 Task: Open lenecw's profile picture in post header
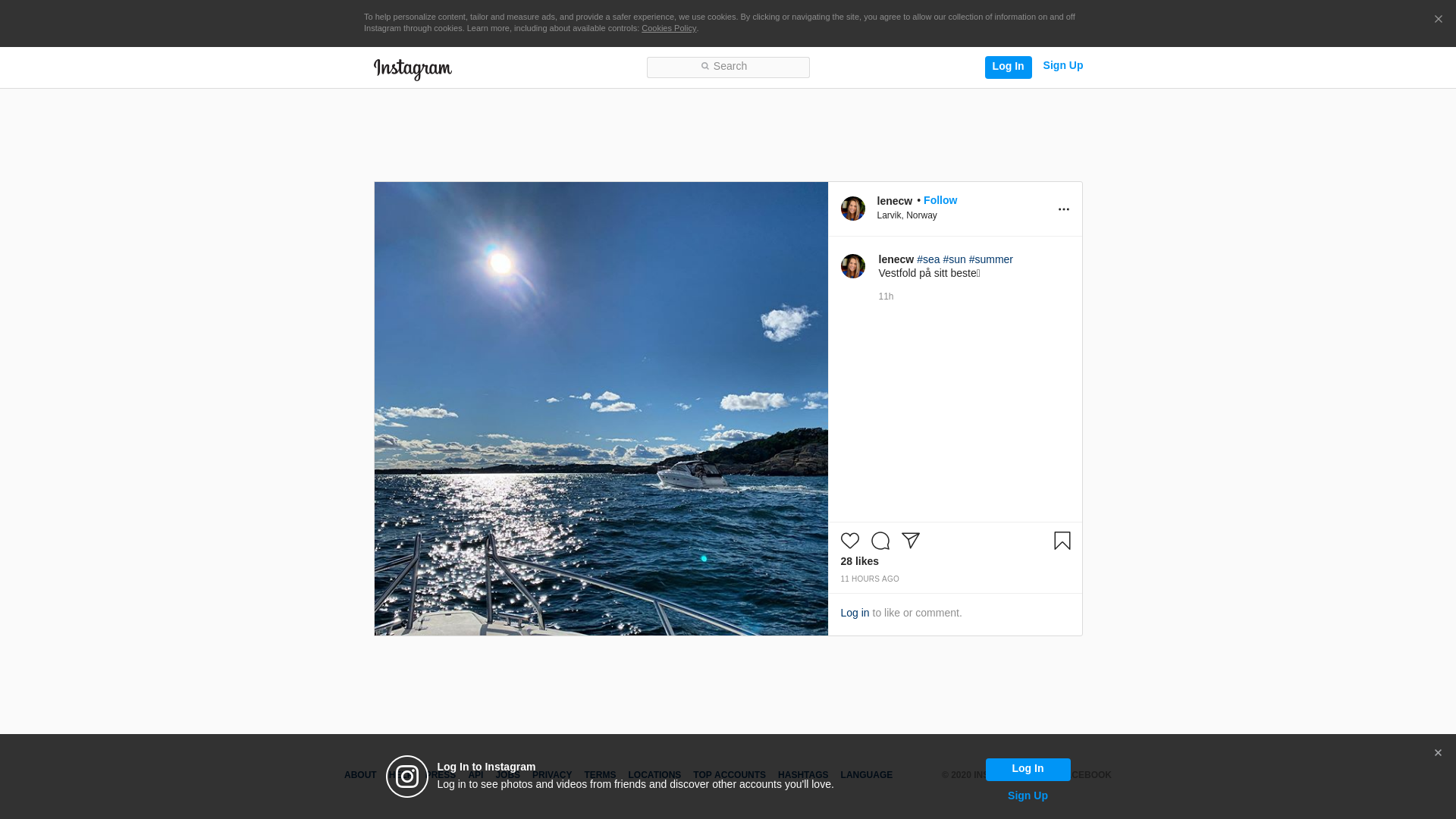(852, 209)
